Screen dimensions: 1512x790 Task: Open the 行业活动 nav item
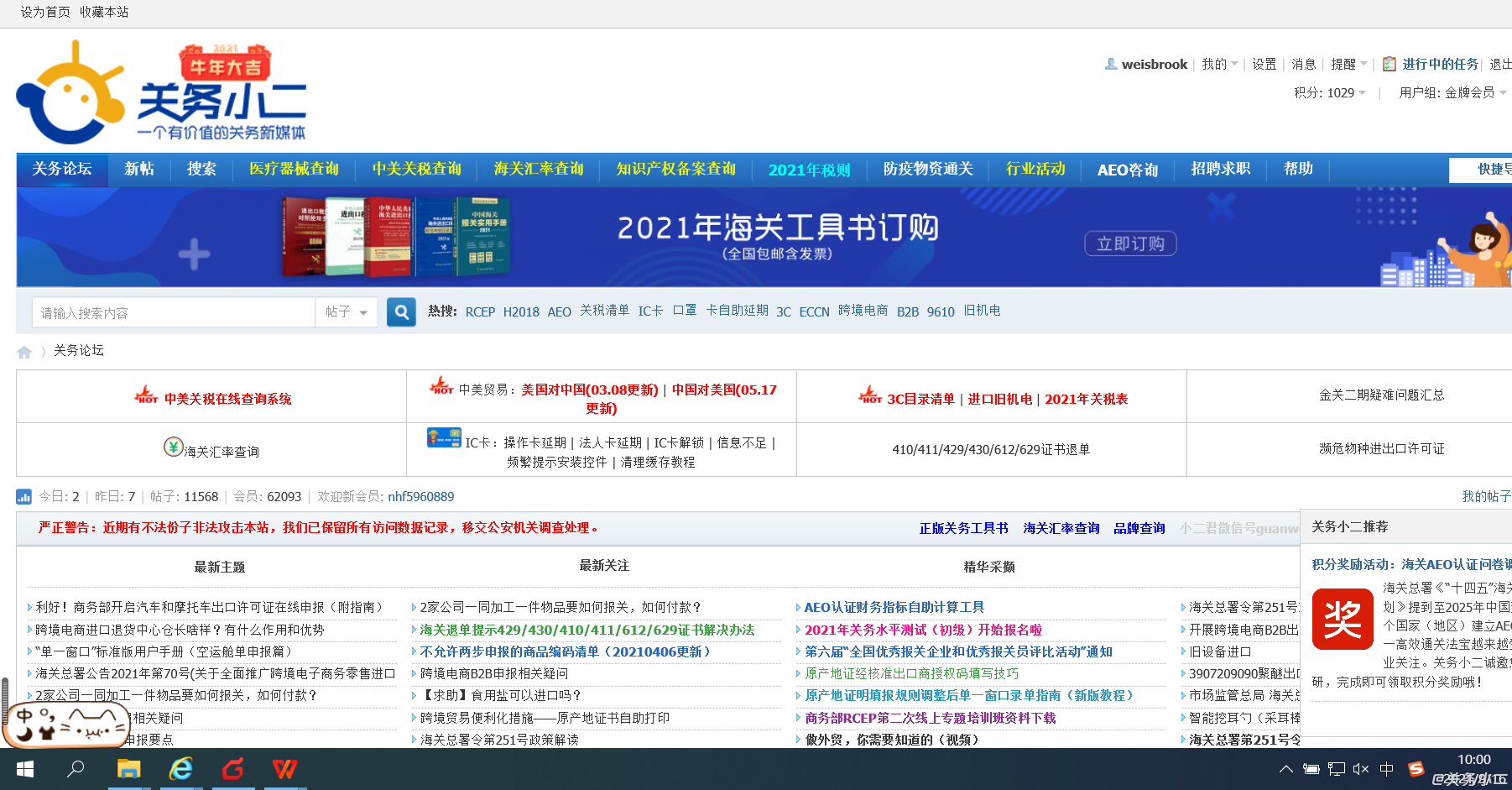pos(1035,170)
